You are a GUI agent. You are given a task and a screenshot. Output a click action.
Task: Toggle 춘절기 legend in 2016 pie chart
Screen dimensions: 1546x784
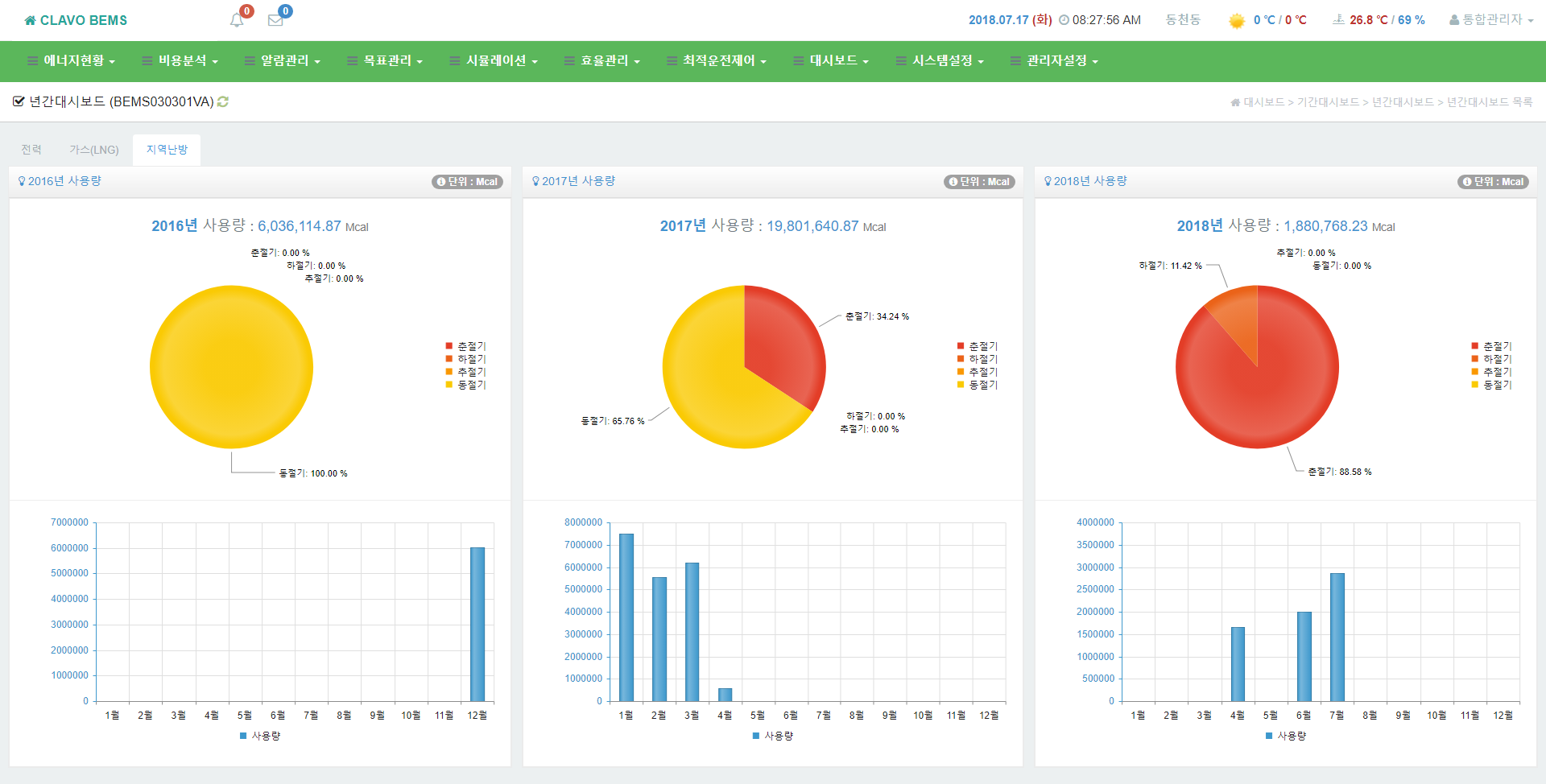pyautogui.click(x=465, y=346)
